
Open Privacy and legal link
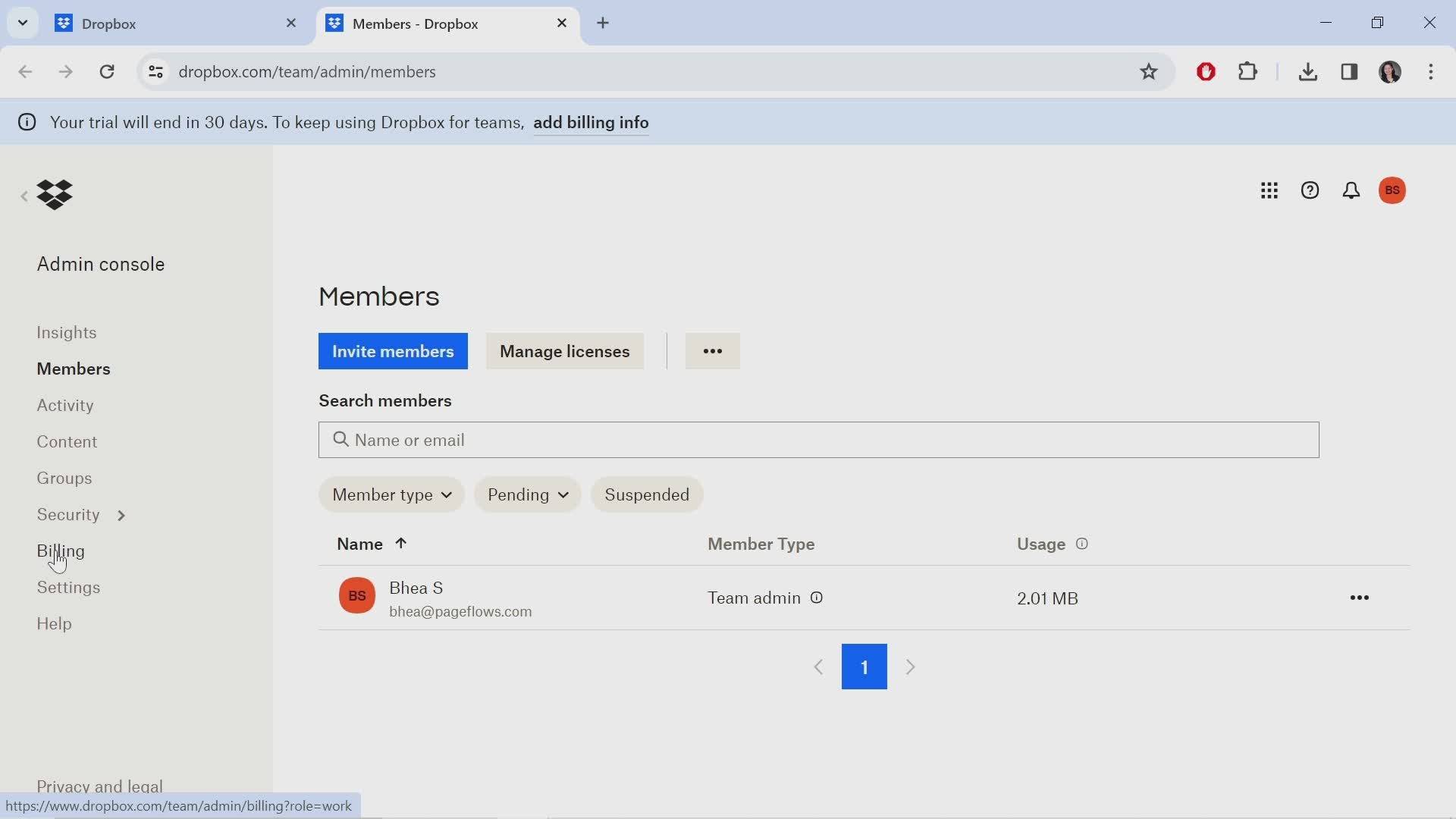point(100,786)
